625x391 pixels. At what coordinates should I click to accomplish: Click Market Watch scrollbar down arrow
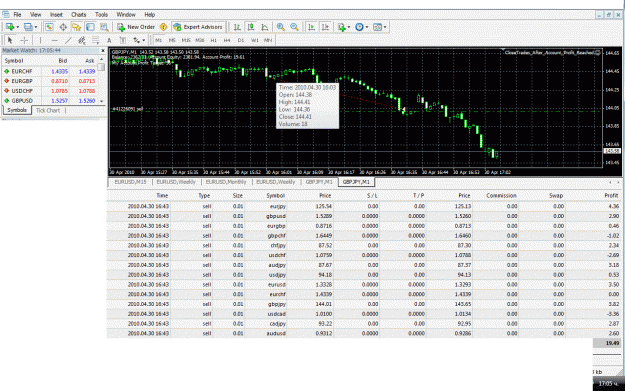pos(102,101)
